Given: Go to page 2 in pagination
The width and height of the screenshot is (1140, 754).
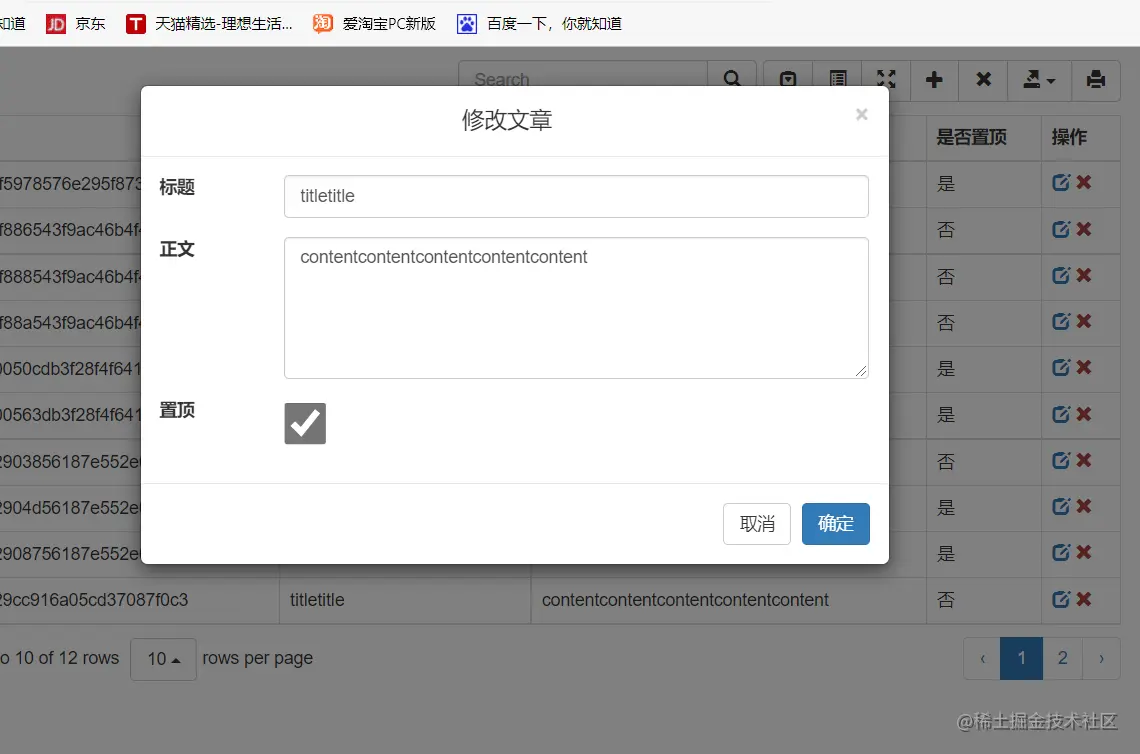Looking at the screenshot, I should (1062, 659).
